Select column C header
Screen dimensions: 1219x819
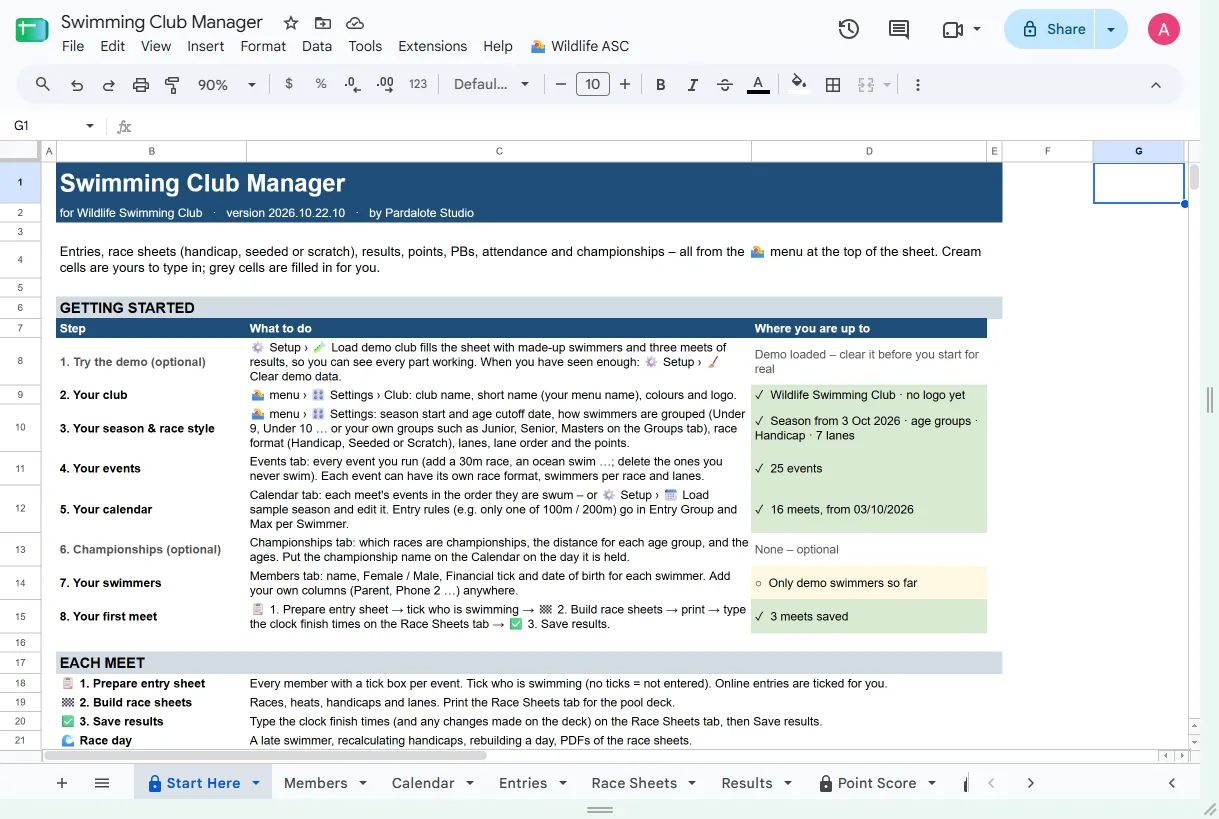(x=499, y=151)
